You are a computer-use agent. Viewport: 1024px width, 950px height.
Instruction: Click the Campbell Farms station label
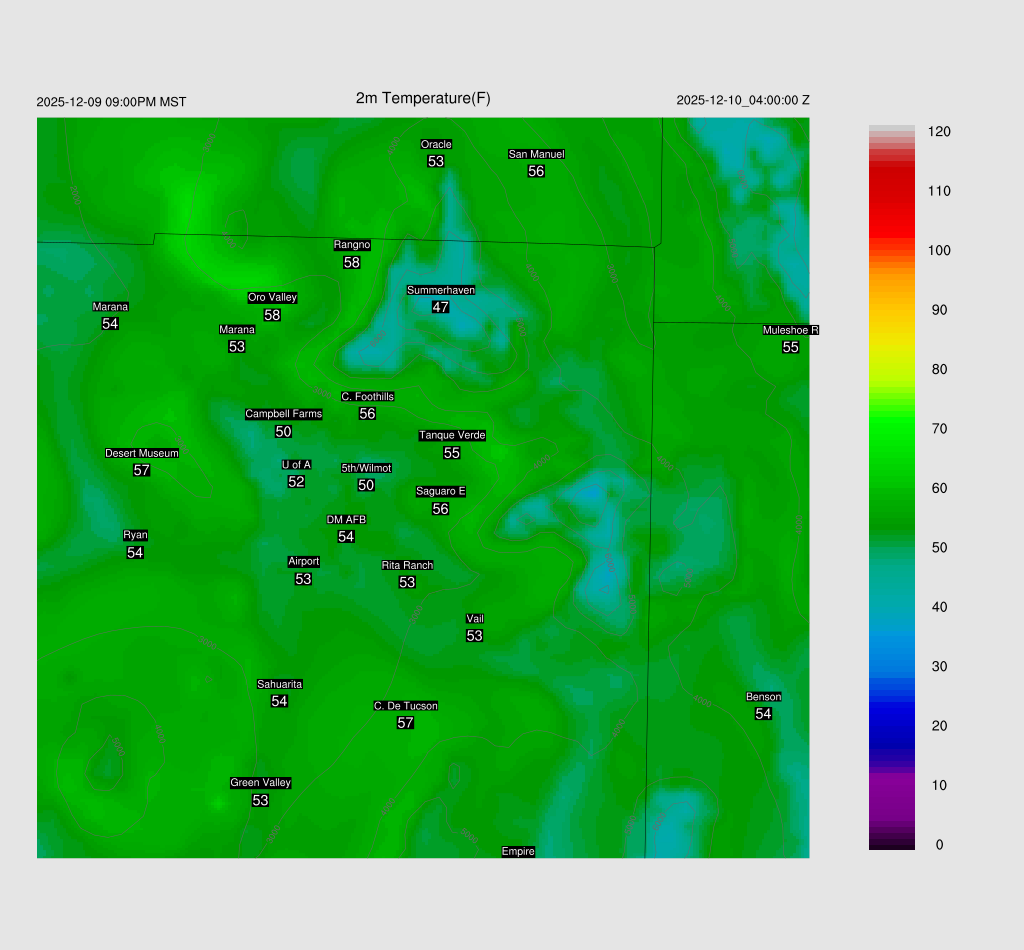[x=284, y=414]
